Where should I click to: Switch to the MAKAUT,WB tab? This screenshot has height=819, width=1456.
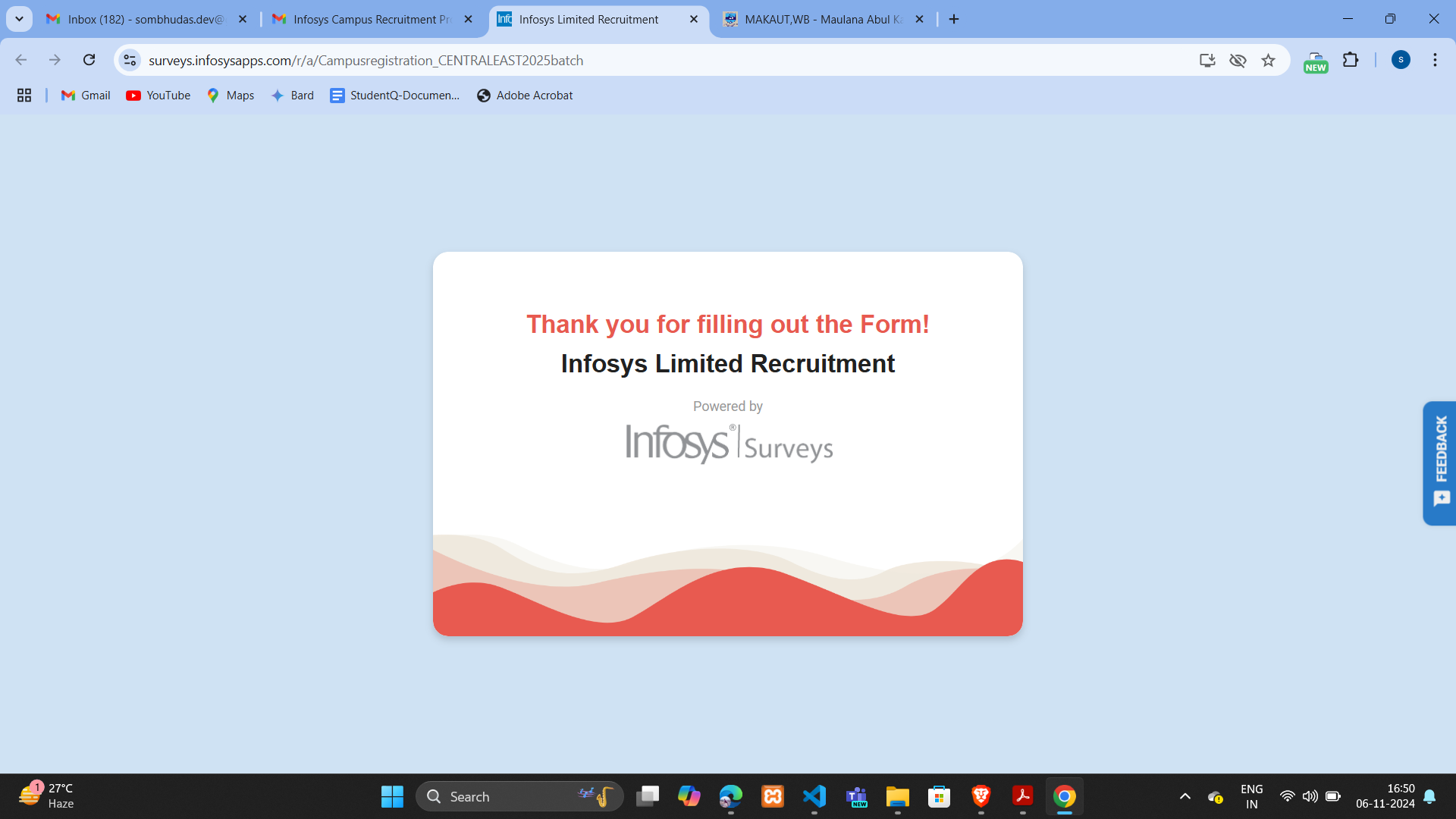pos(824,19)
